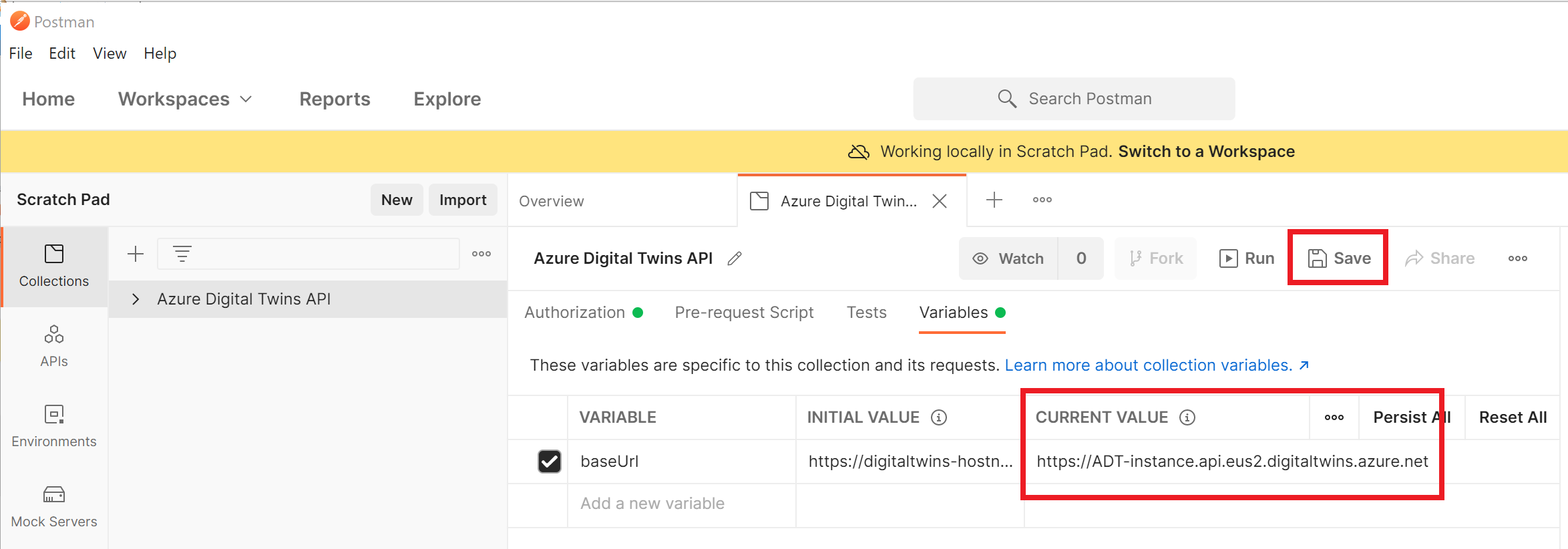
Task: Click the Postman logo icon
Action: [x=20, y=21]
